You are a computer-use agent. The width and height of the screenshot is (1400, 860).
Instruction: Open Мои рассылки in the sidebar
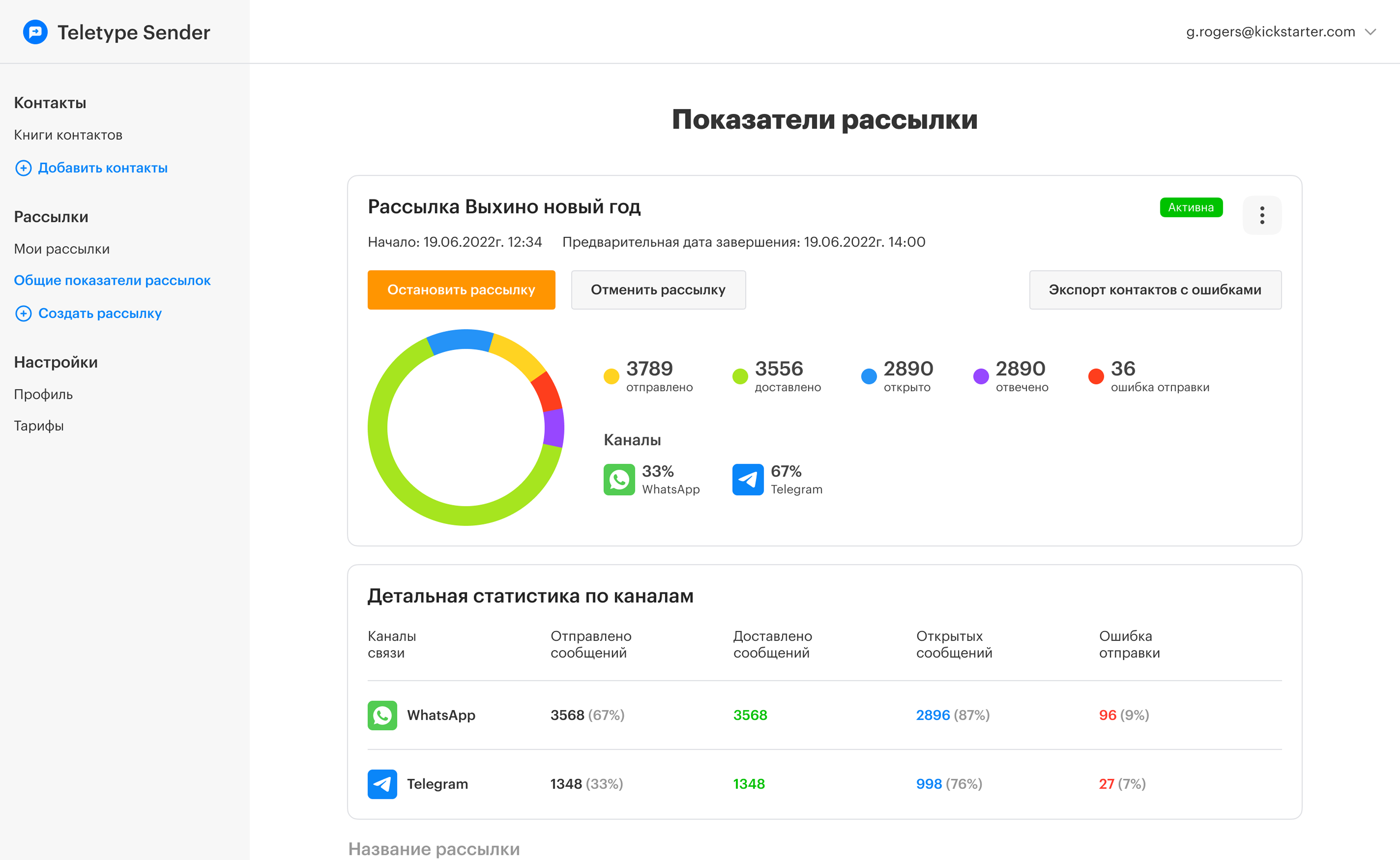[62, 249]
